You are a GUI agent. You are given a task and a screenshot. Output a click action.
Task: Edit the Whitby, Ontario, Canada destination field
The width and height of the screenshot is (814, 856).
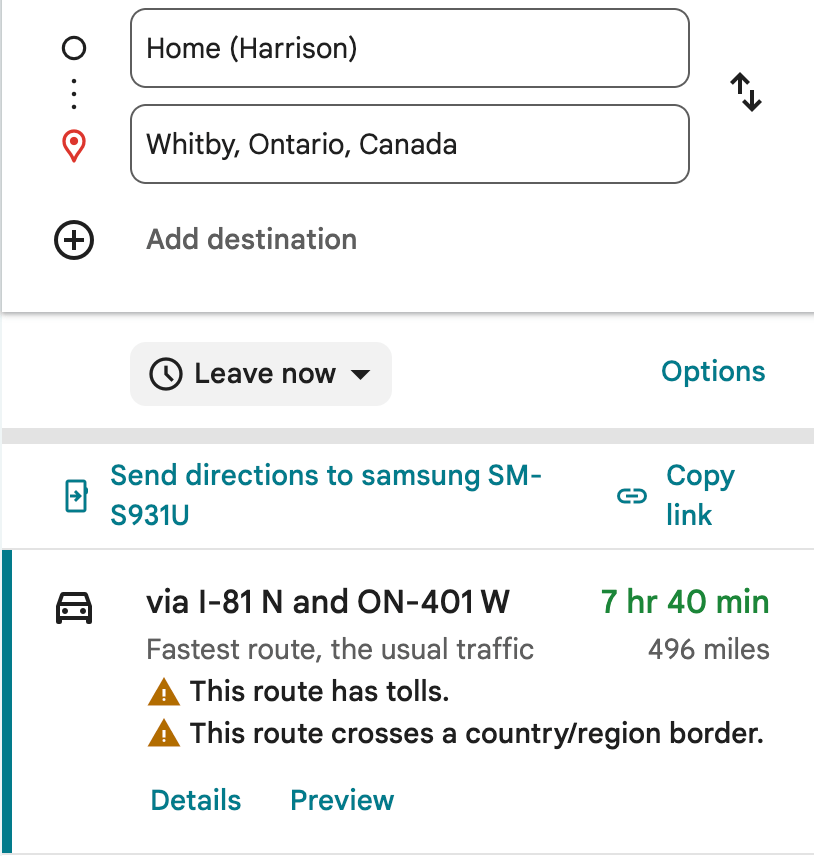(x=409, y=145)
